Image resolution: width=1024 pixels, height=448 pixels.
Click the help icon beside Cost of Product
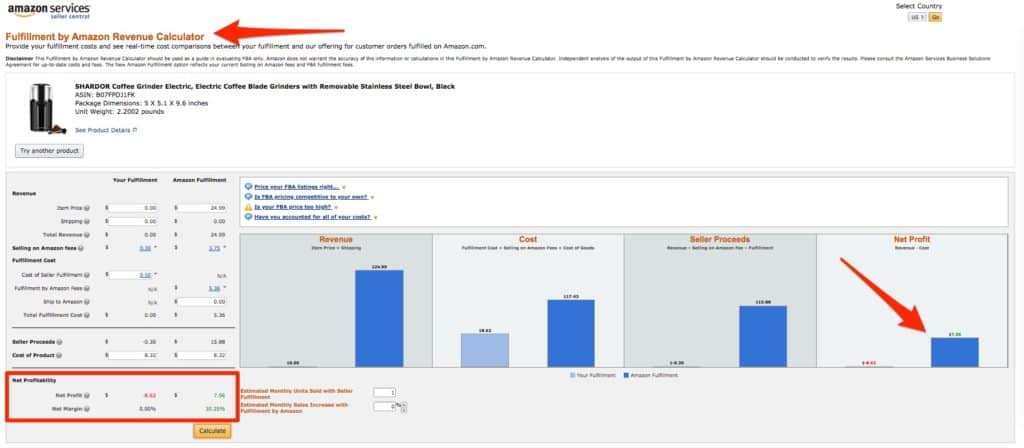(59, 355)
